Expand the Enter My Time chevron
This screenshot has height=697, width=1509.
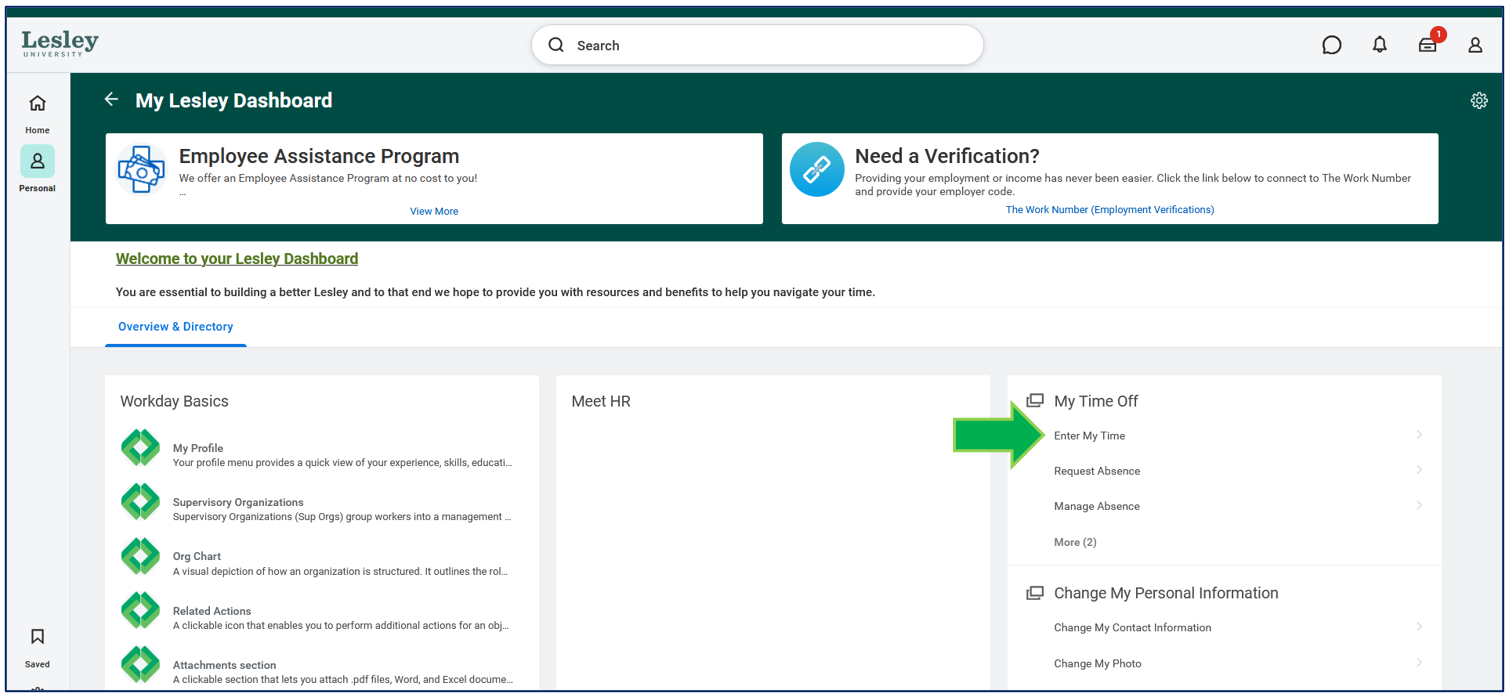pyautogui.click(x=1419, y=435)
